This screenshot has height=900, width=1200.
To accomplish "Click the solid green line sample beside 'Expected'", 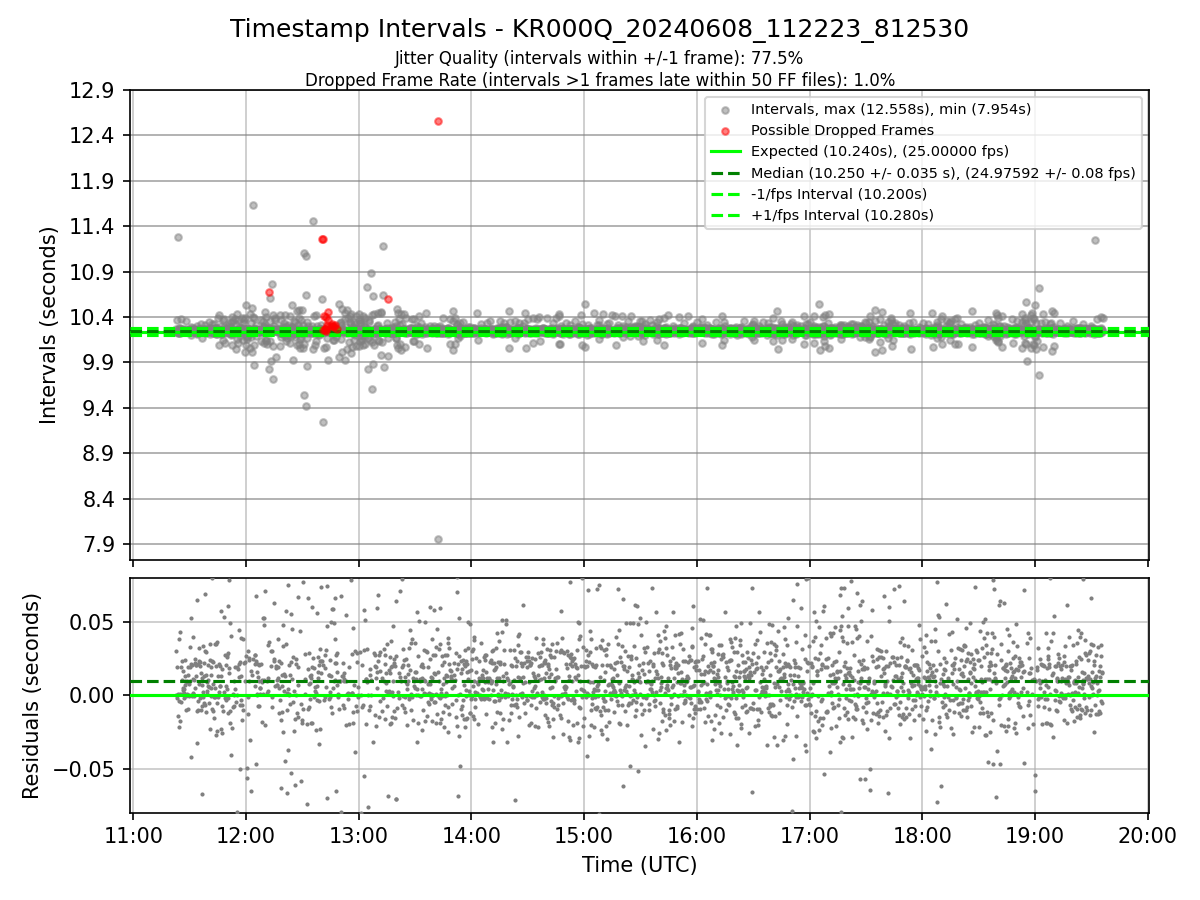I will tap(726, 152).
